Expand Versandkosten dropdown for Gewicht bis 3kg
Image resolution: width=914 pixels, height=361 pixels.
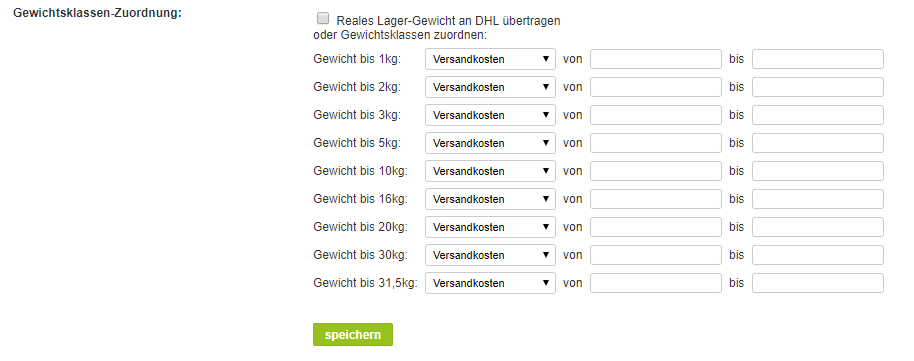tap(490, 115)
